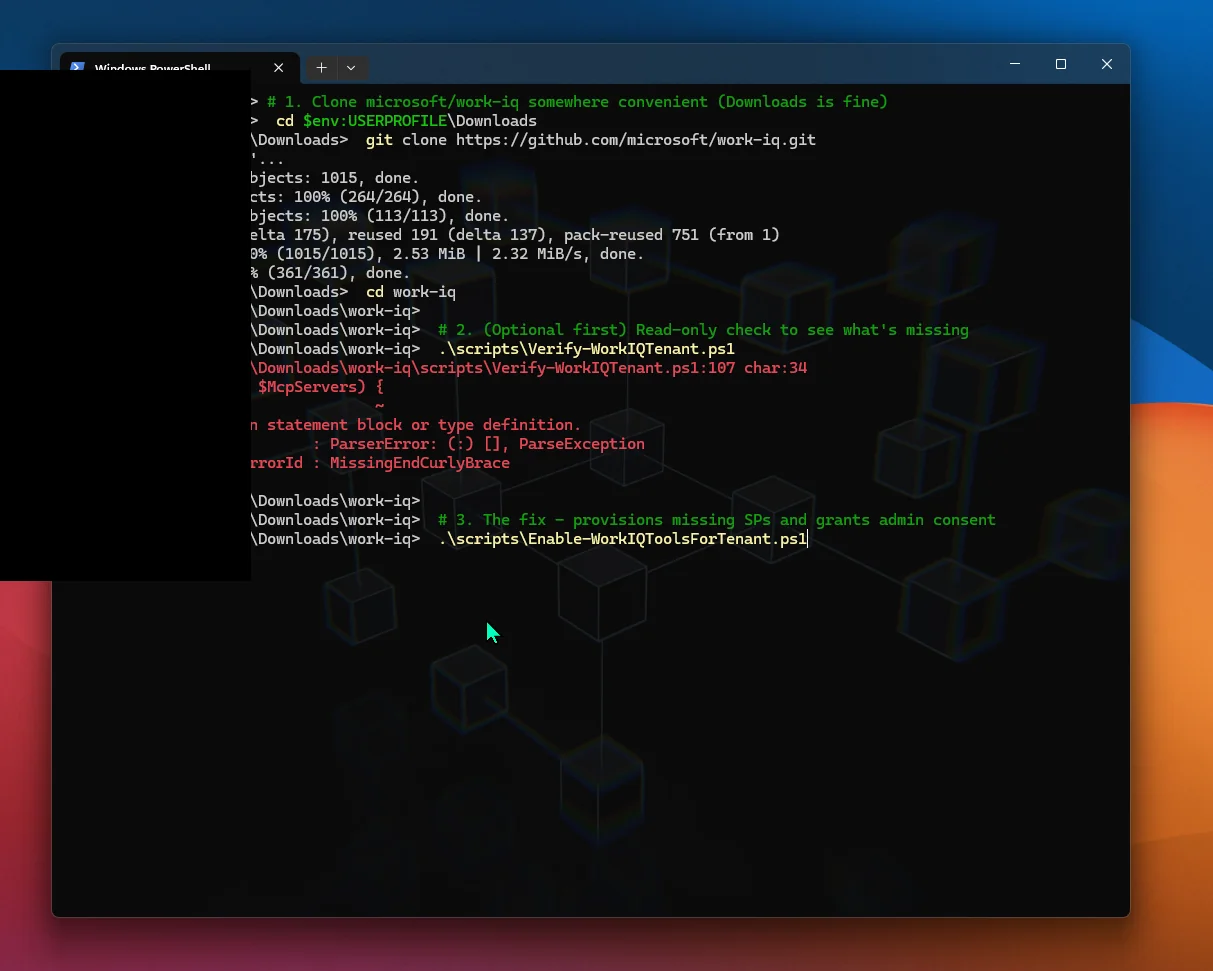Maximize the terminal window
The height and width of the screenshot is (971, 1213).
click(1061, 64)
